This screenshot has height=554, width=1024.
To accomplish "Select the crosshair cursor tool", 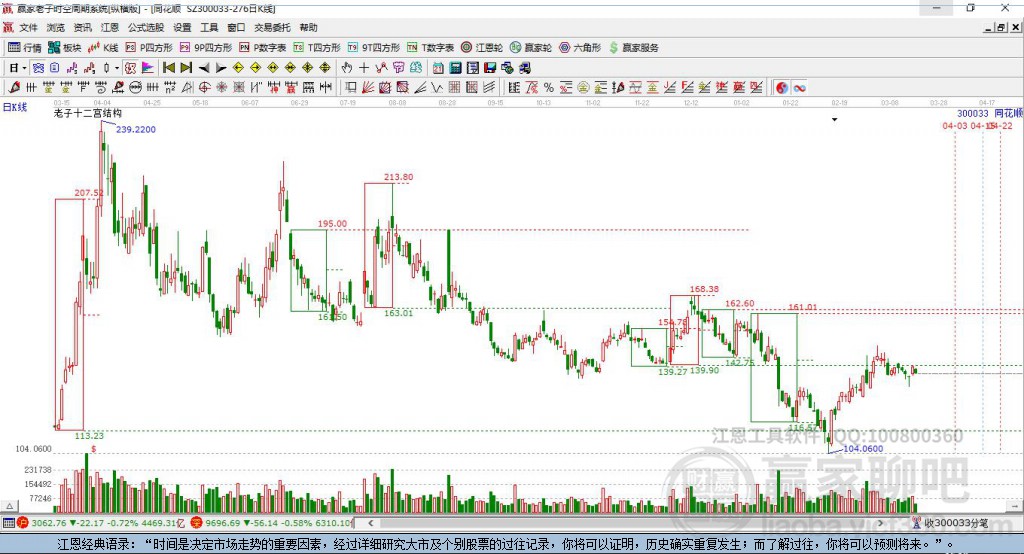I will (364, 68).
